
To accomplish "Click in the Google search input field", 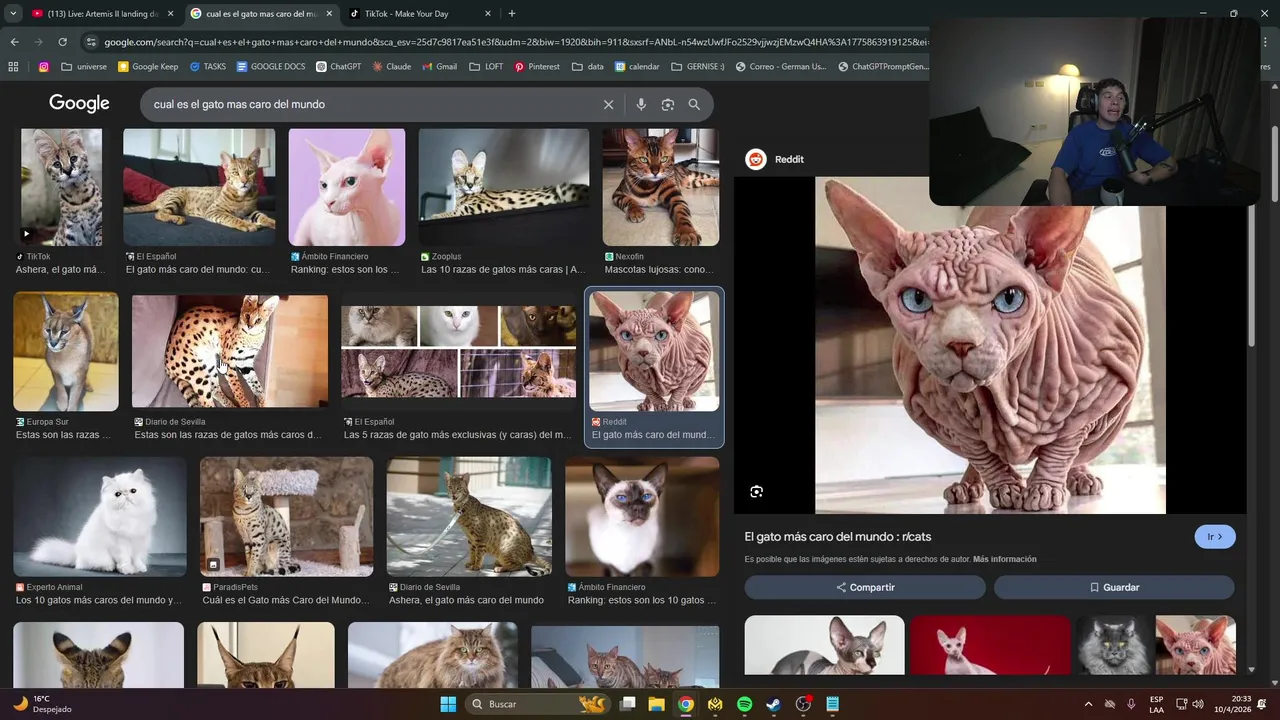I will pos(370,104).
